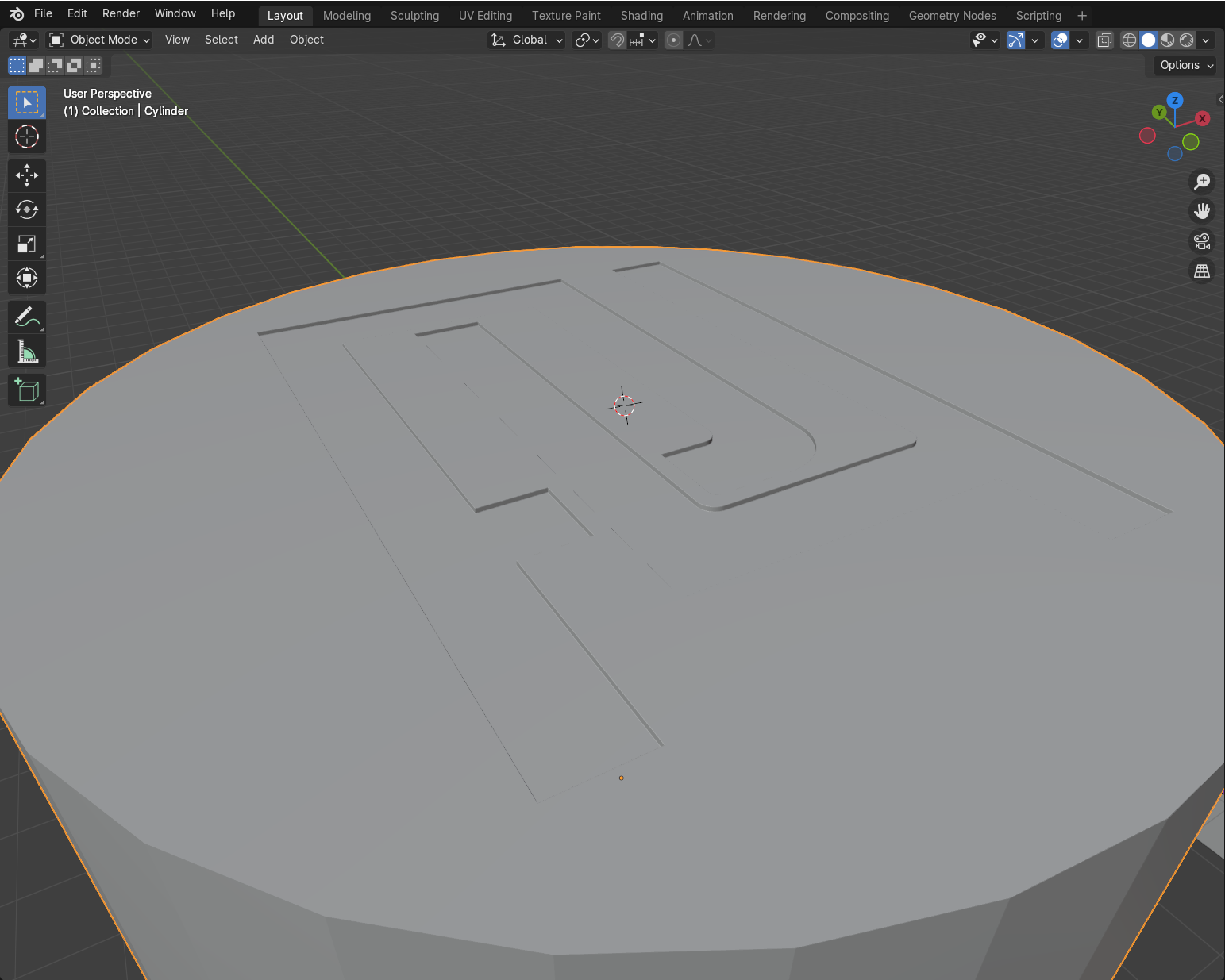Screen dimensions: 1225x980
Task: Switch to the Sculpting workspace tab
Action: click(x=414, y=16)
